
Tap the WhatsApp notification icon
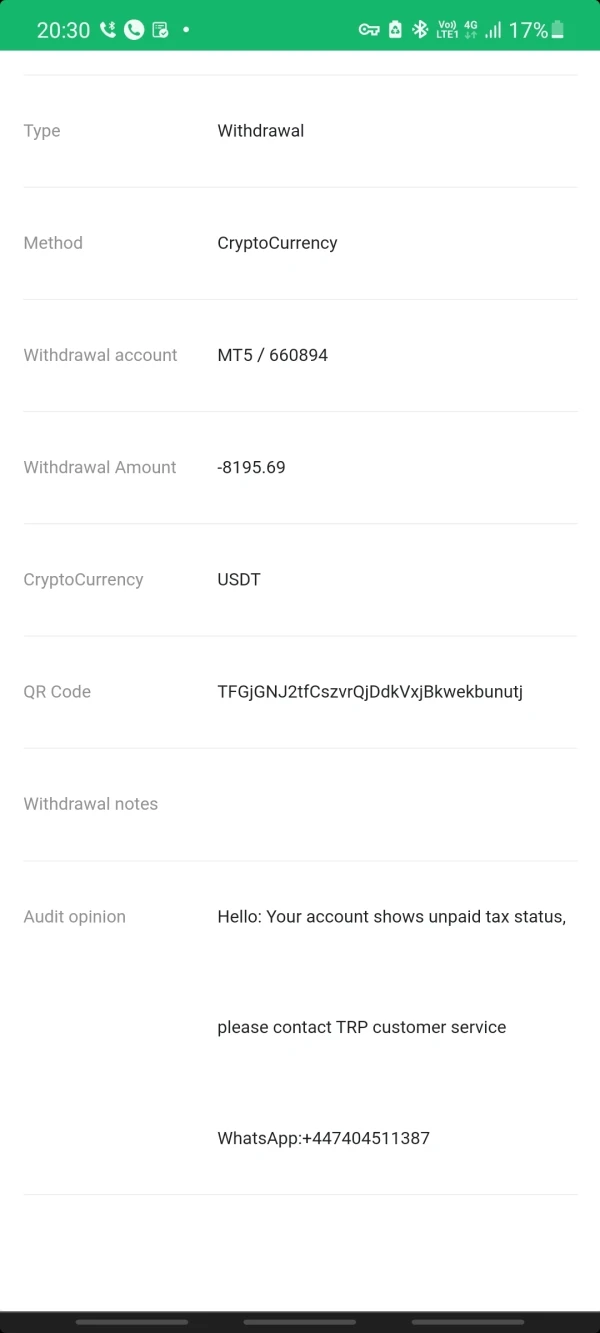(134, 30)
